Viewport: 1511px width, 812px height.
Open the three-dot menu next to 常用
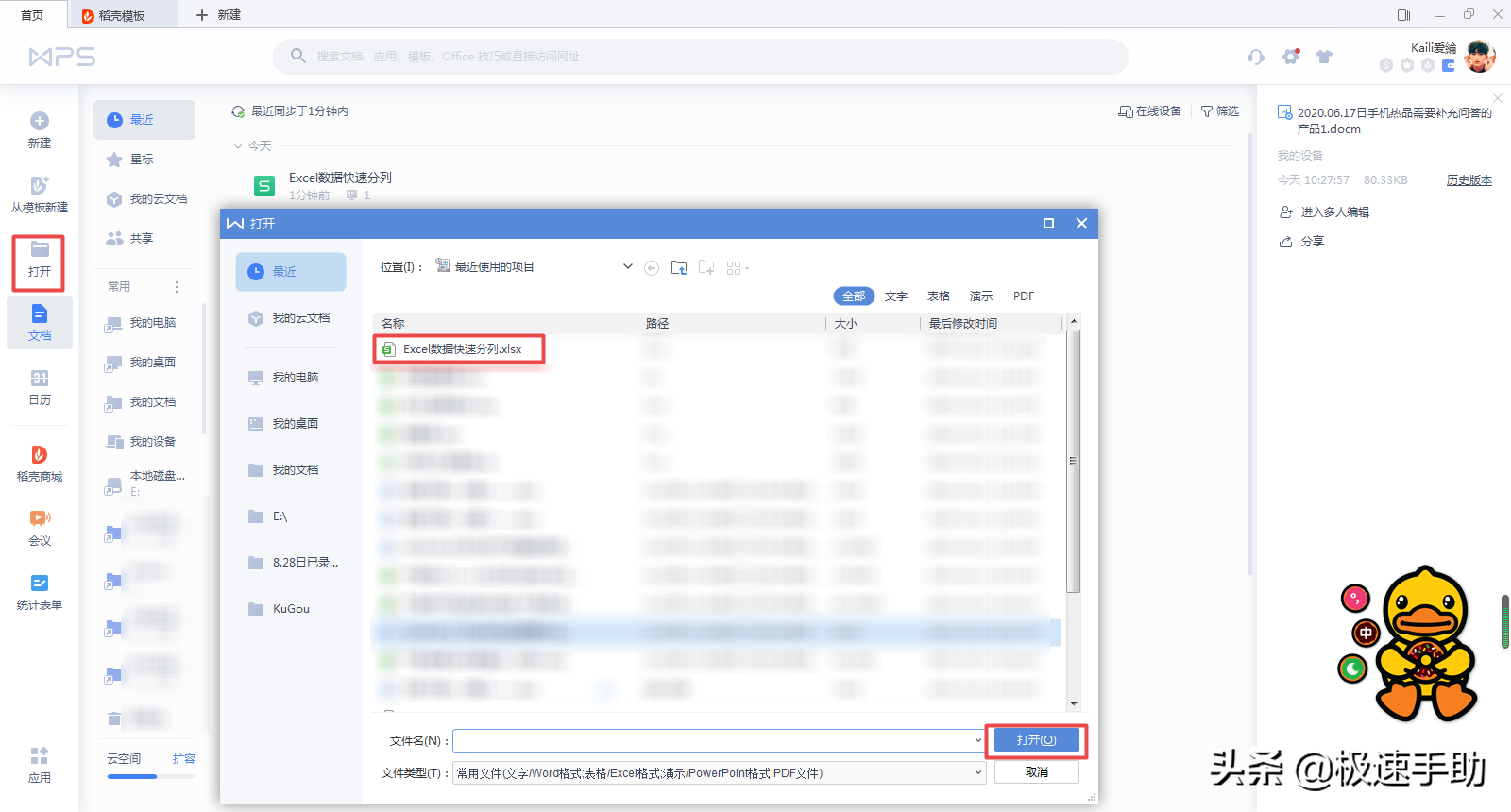(177, 287)
